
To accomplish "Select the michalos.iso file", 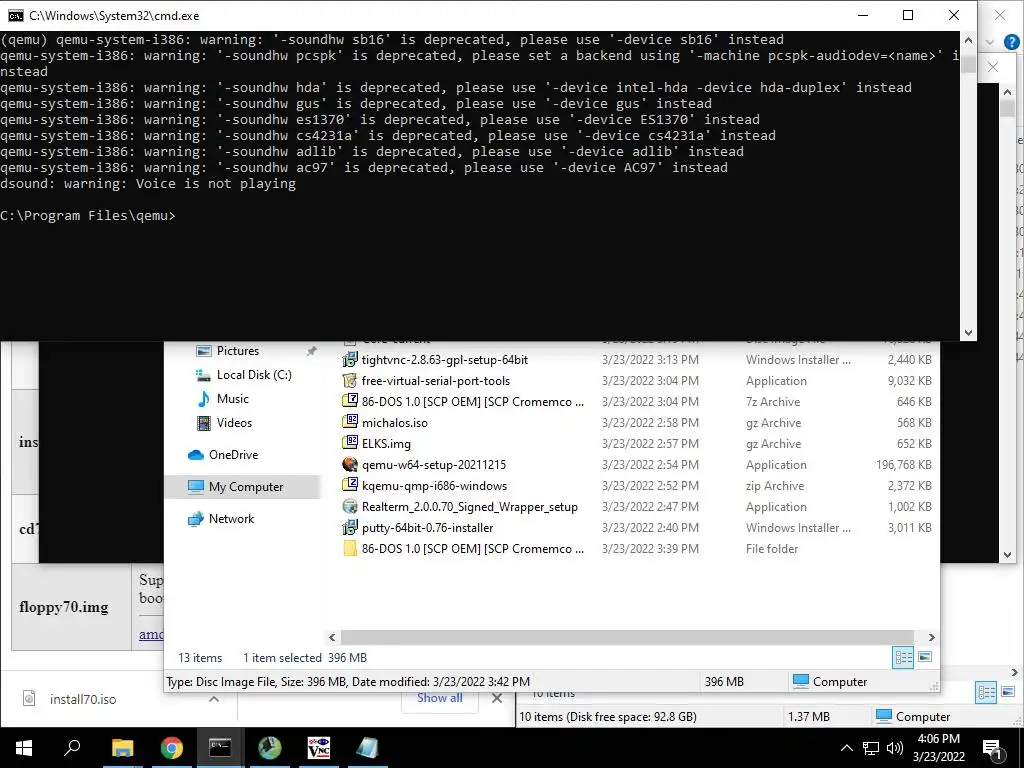I will 385,423.
